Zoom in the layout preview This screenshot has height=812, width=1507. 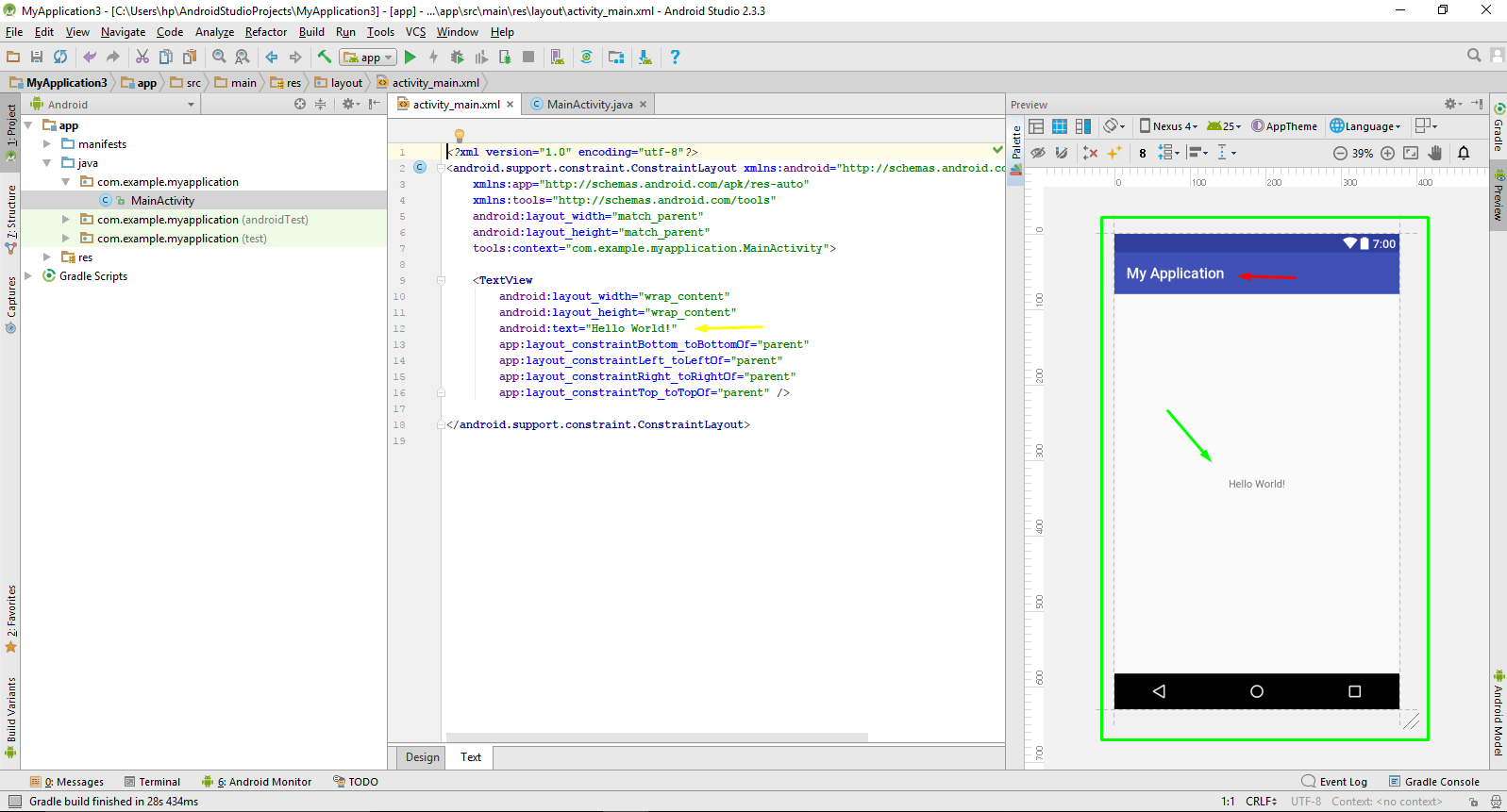tap(1387, 153)
